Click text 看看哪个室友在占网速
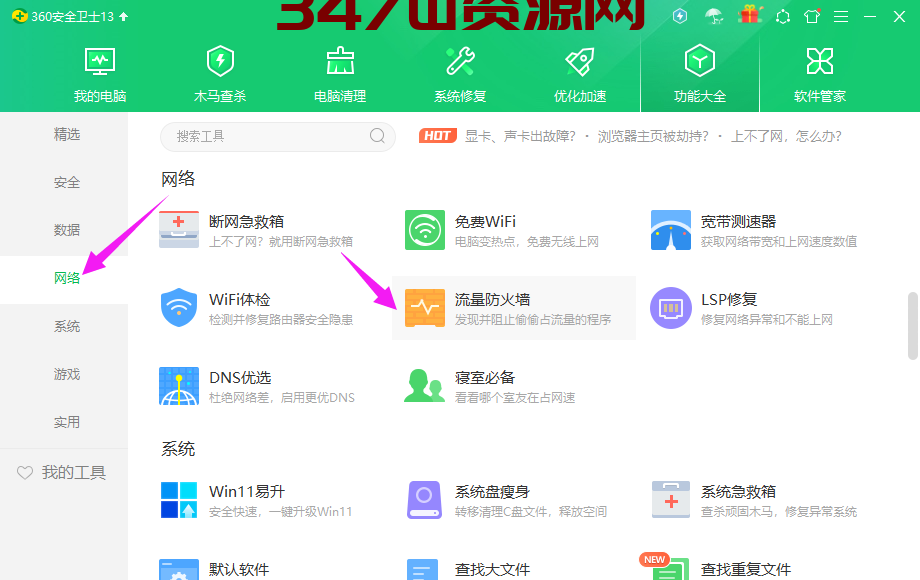The height and width of the screenshot is (580, 920). pyautogui.click(x=515, y=398)
